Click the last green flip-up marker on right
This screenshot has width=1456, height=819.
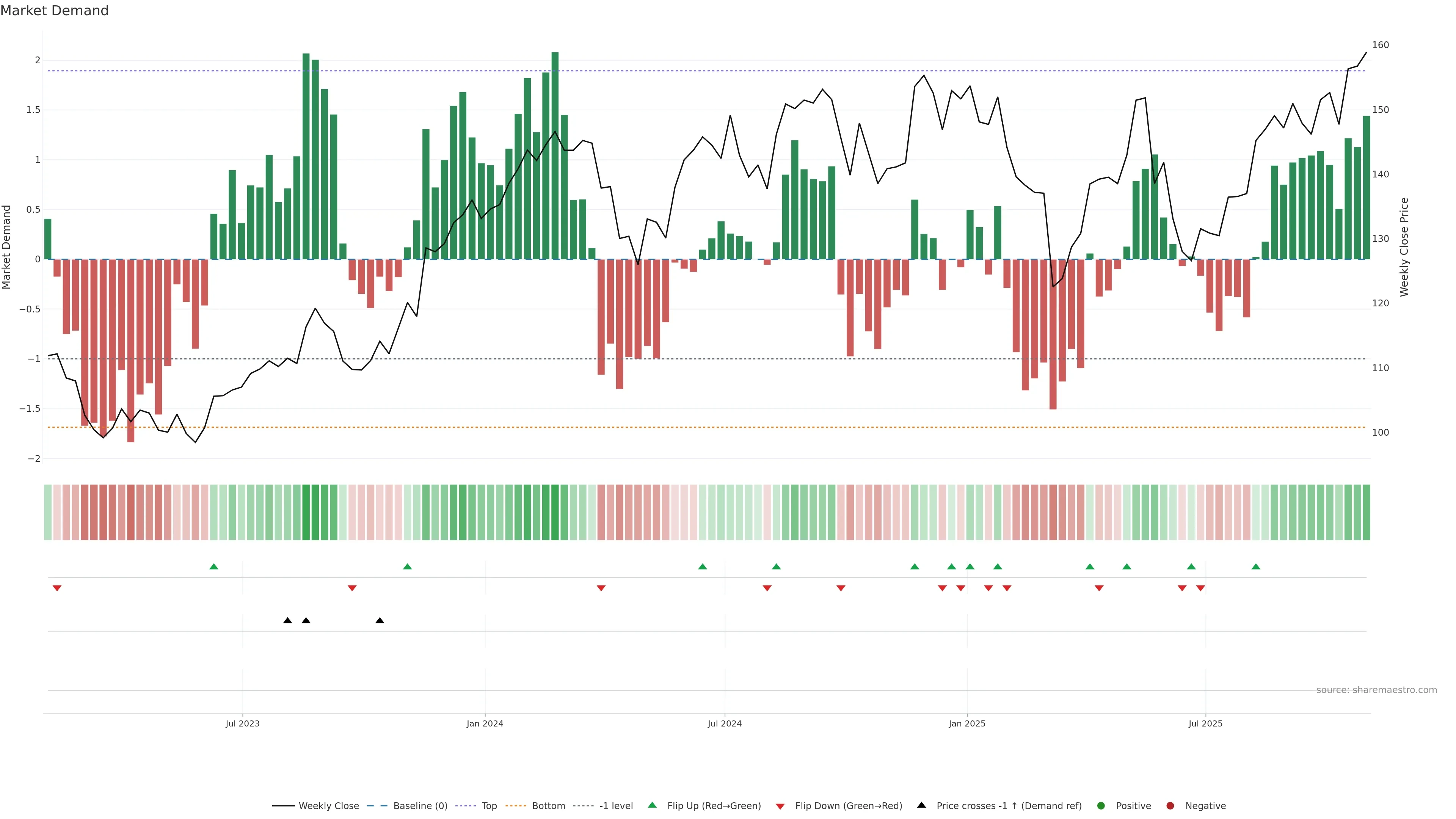(x=1256, y=566)
